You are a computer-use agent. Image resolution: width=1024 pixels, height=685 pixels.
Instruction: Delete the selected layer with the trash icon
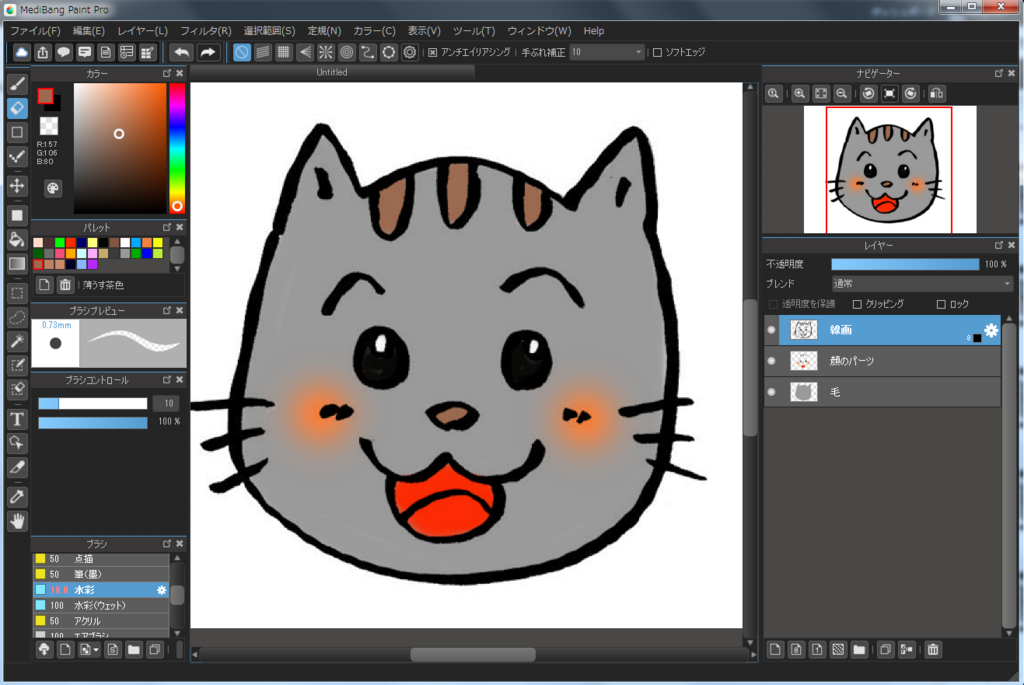coord(933,649)
